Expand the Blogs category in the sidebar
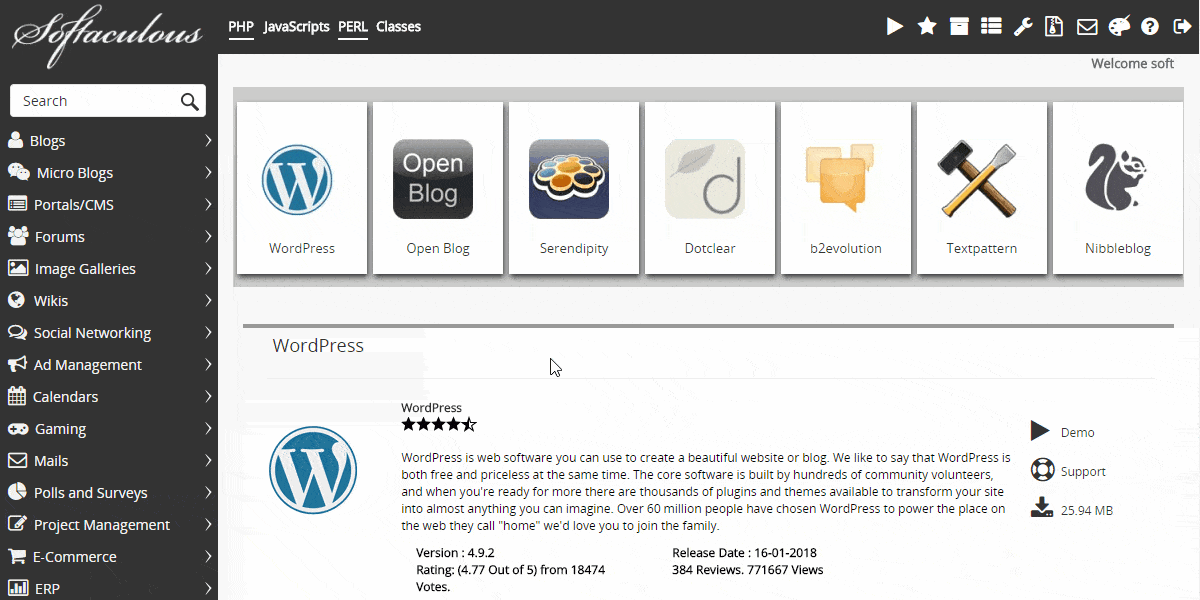This screenshot has width=1200, height=600. [x=108, y=141]
